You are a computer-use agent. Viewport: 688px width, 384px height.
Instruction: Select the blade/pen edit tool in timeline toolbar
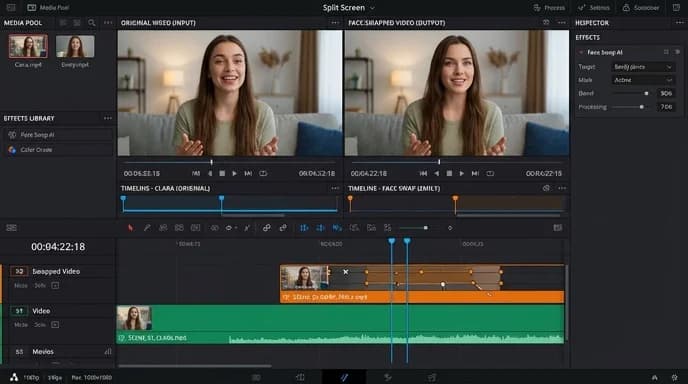[x=147, y=228]
